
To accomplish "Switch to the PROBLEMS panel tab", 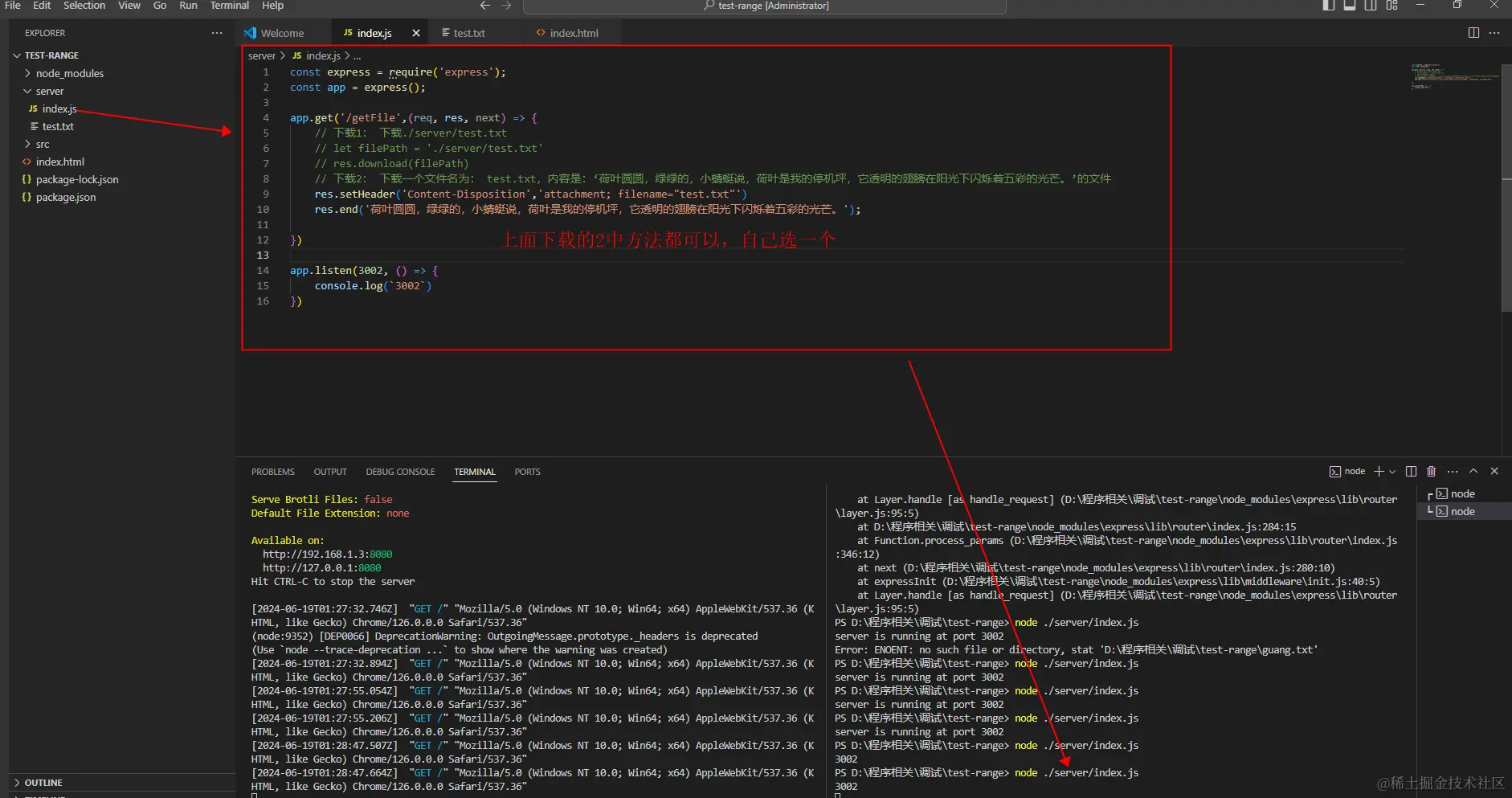I will [273, 472].
